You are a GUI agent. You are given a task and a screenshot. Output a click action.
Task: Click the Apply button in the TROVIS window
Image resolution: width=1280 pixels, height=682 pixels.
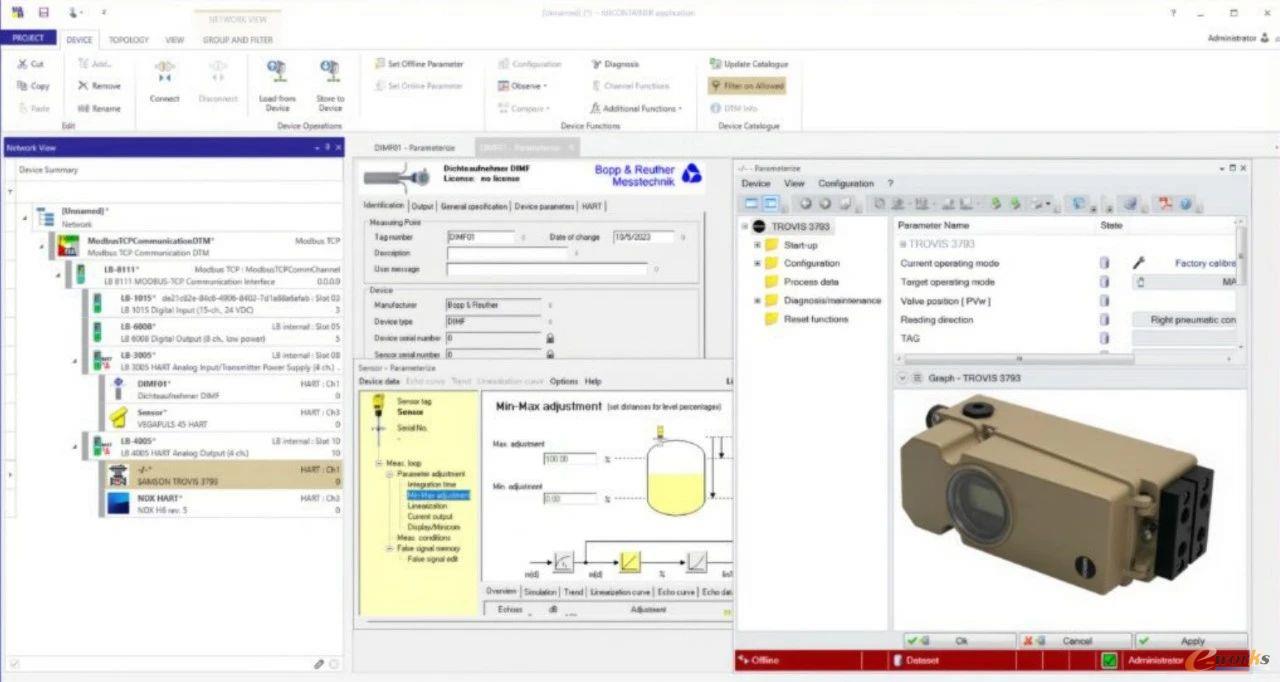click(x=1192, y=641)
